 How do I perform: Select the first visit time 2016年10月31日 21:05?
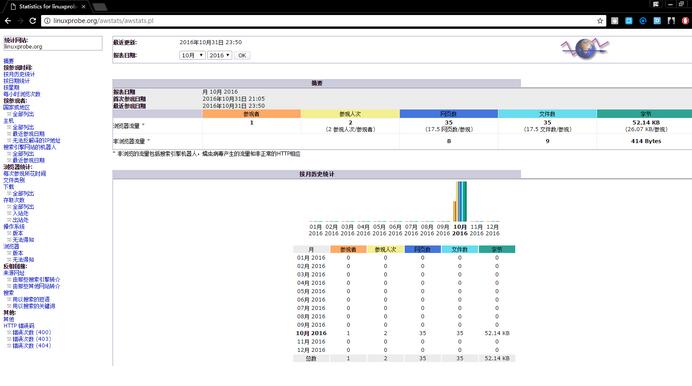tap(233, 99)
